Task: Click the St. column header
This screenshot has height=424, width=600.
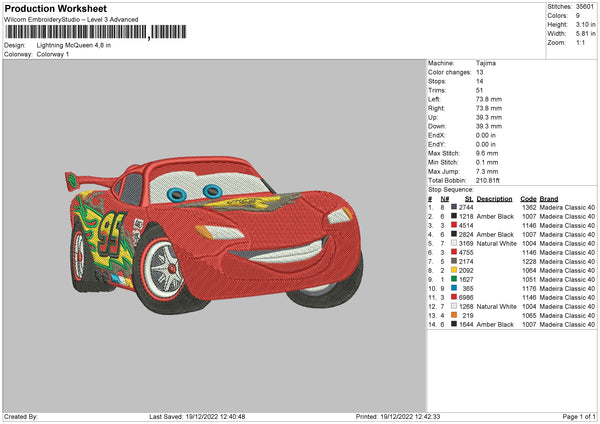Action: [x=469, y=198]
